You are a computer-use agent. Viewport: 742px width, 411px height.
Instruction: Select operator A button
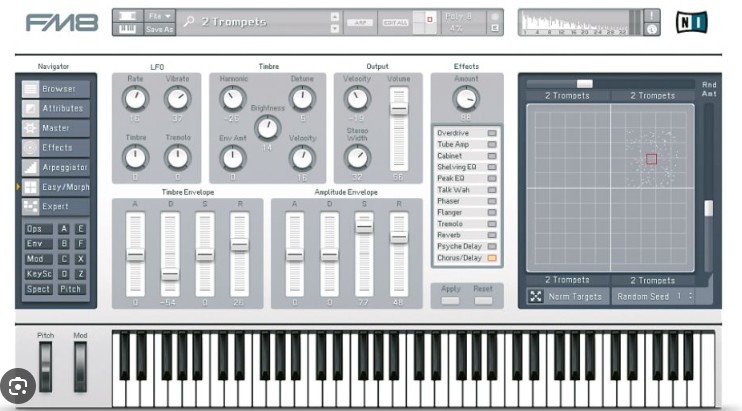pyautogui.click(x=64, y=229)
